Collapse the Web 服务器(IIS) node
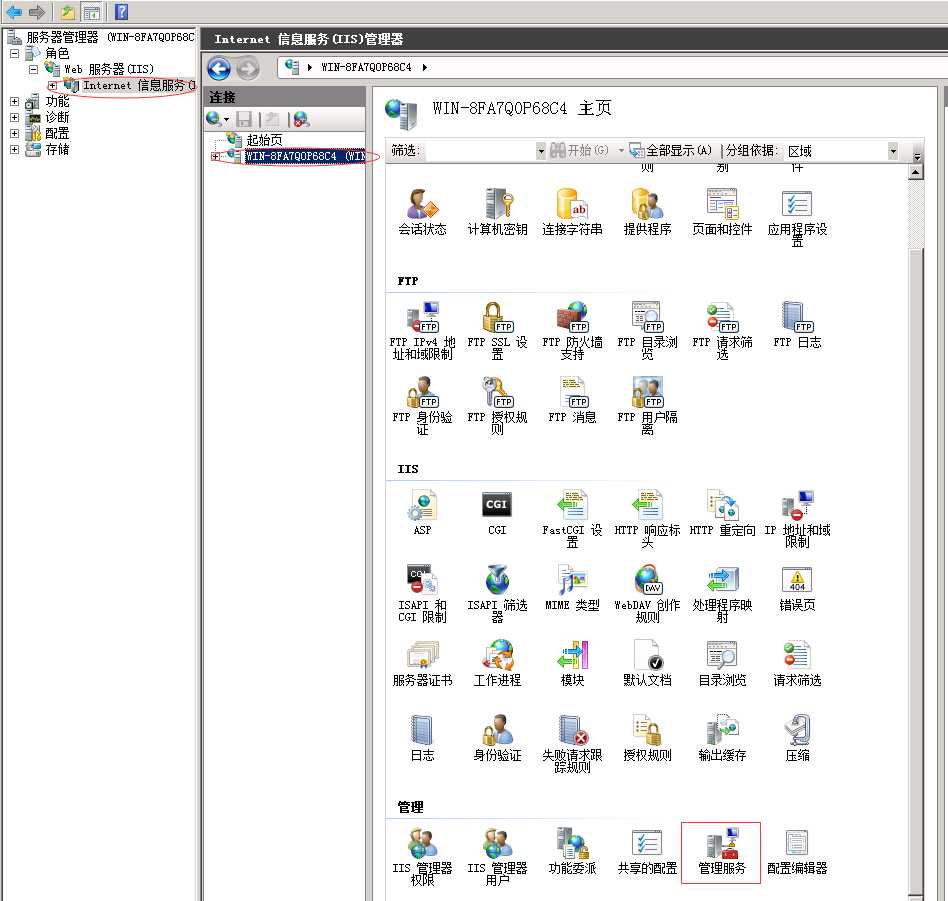This screenshot has width=948, height=901. click(34, 70)
